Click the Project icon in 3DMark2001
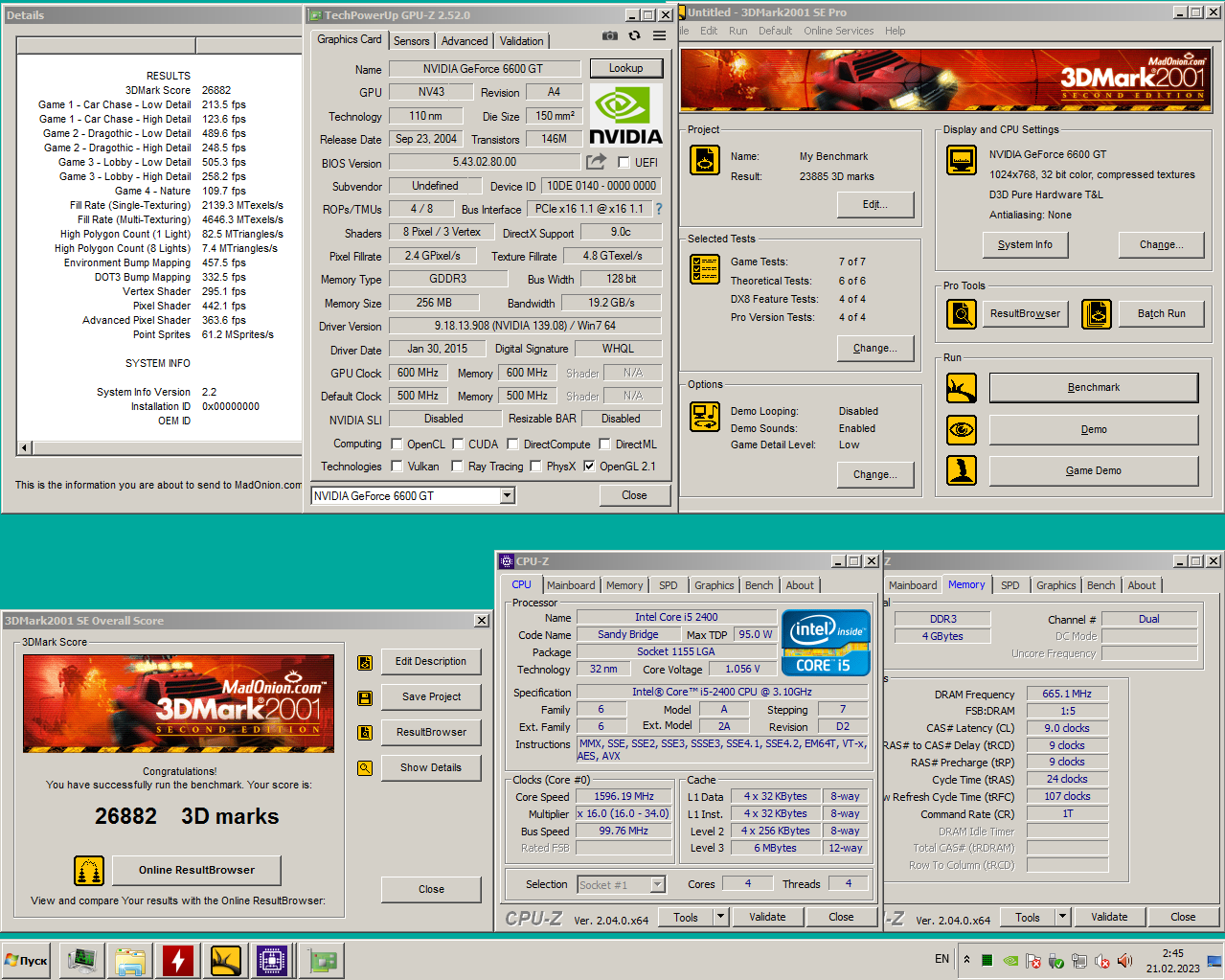The width and height of the screenshot is (1225, 980). 705,160
